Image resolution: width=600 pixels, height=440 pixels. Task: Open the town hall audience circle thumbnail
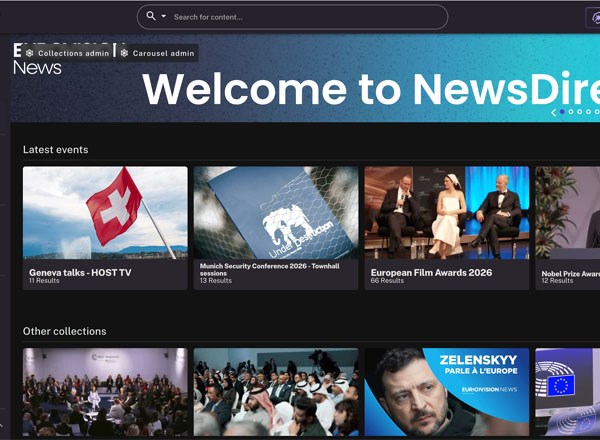[105, 392]
